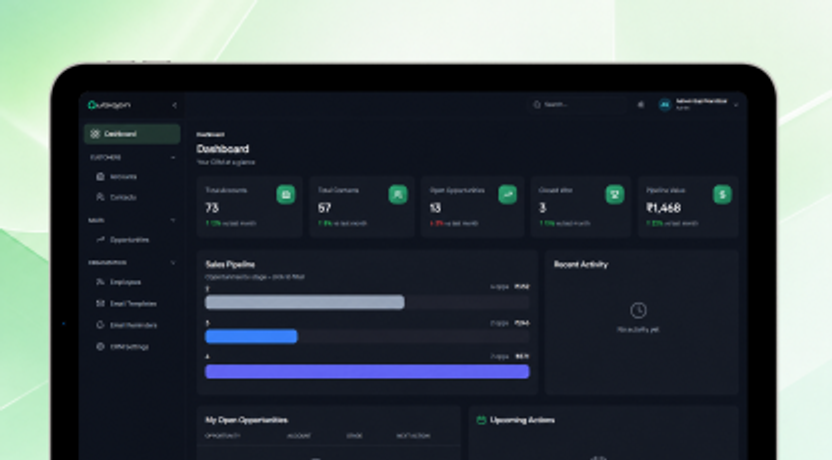Click the purple Sales Pipeline progress bar
This screenshot has width=832, height=460.
[367, 371]
